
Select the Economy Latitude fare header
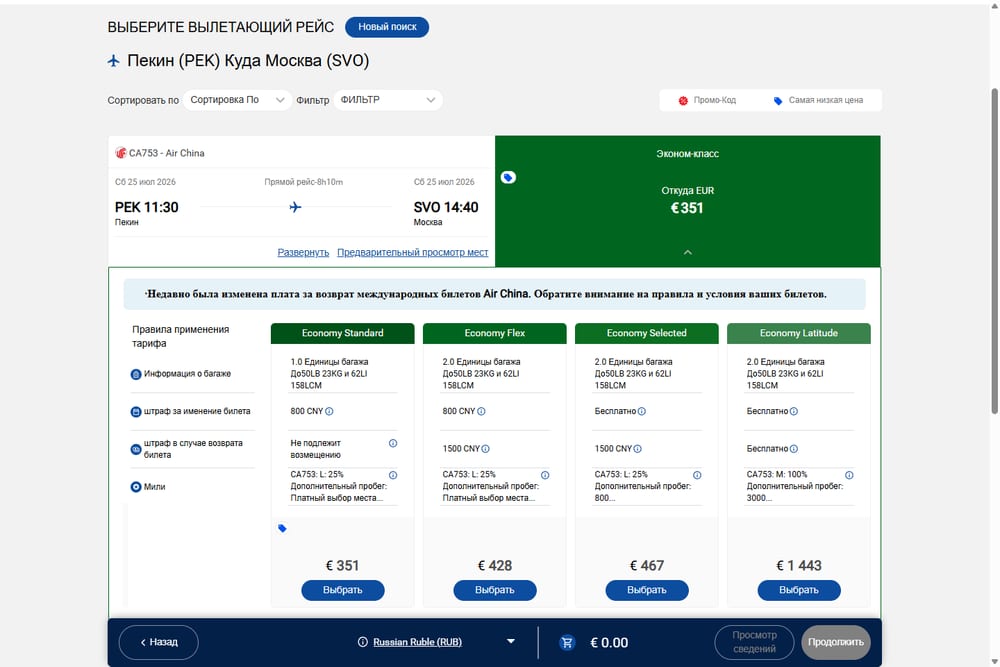click(x=799, y=334)
